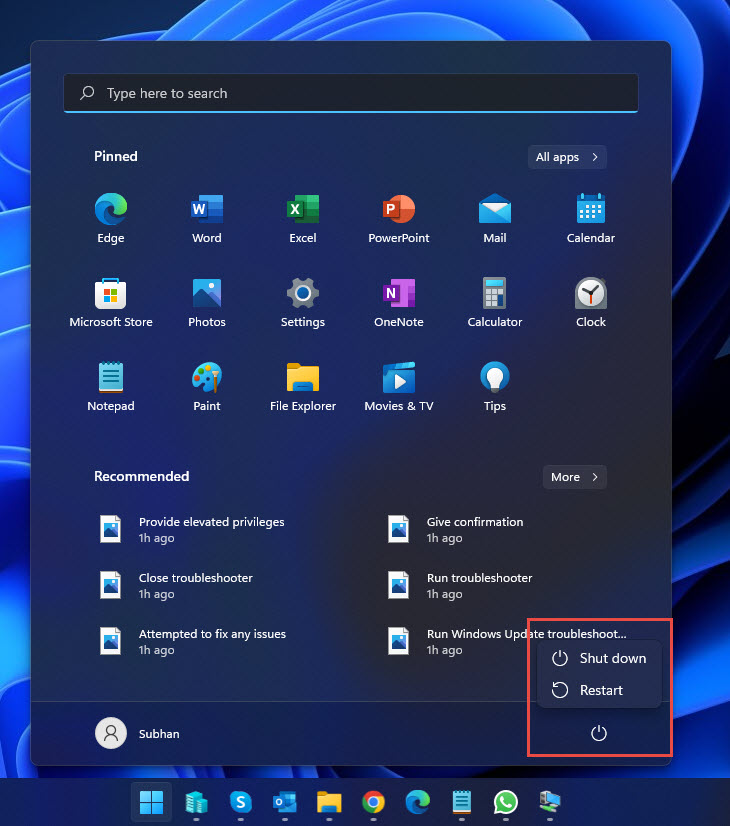Show More recommended items
This screenshot has width=730, height=826.
[575, 477]
